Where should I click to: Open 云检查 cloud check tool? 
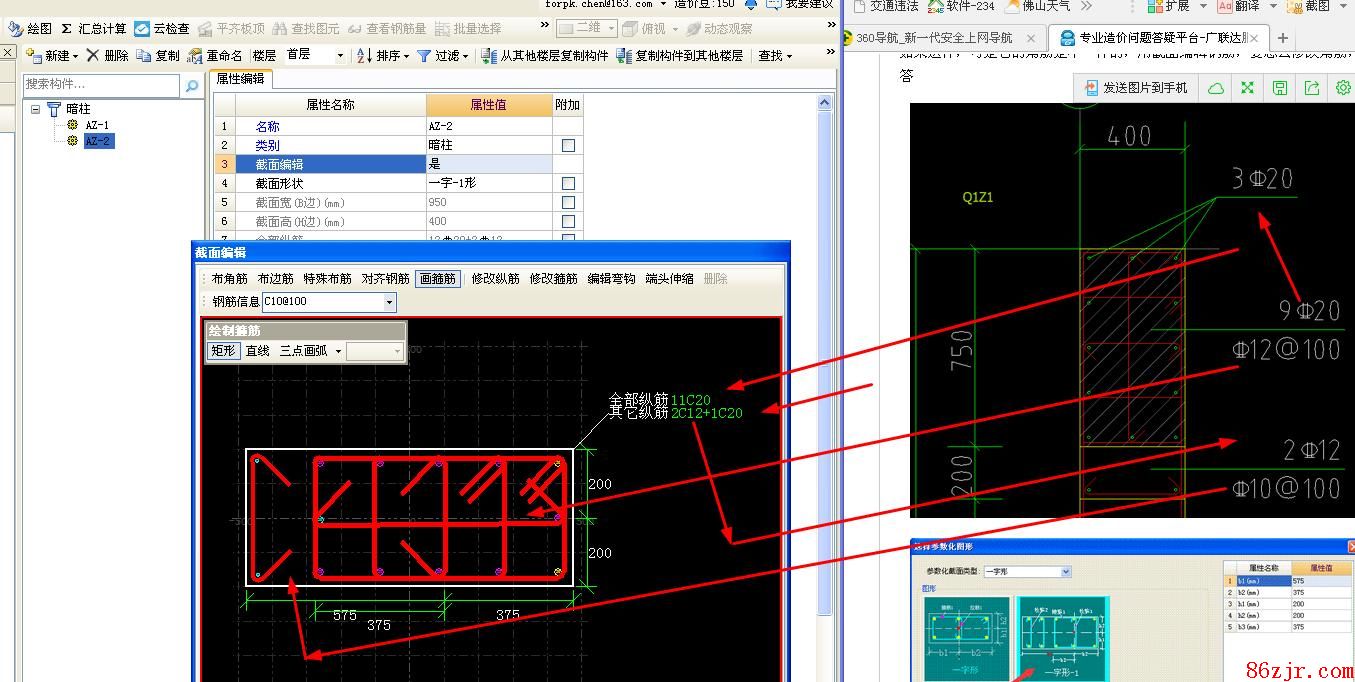point(143,29)
